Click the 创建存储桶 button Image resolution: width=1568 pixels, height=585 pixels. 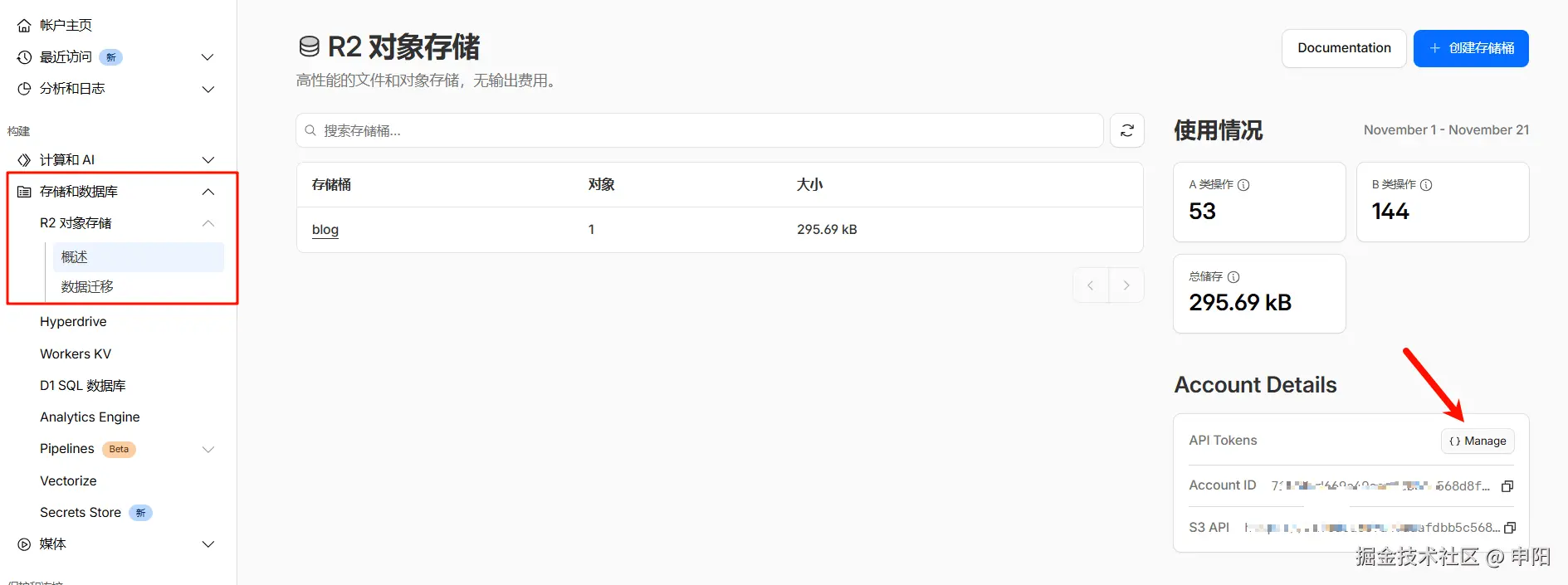tap(1471, 48)
